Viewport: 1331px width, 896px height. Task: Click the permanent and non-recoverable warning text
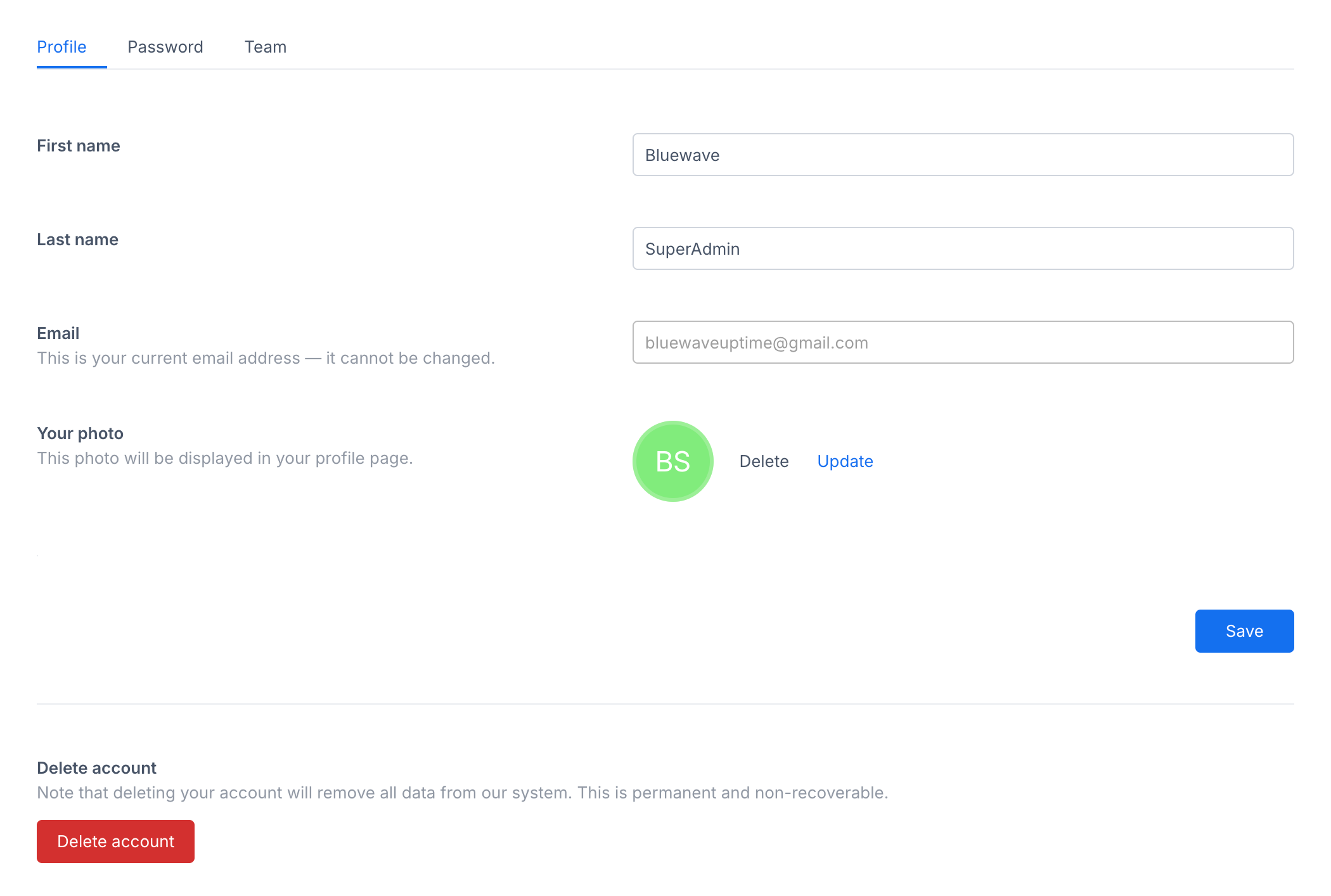462,793
